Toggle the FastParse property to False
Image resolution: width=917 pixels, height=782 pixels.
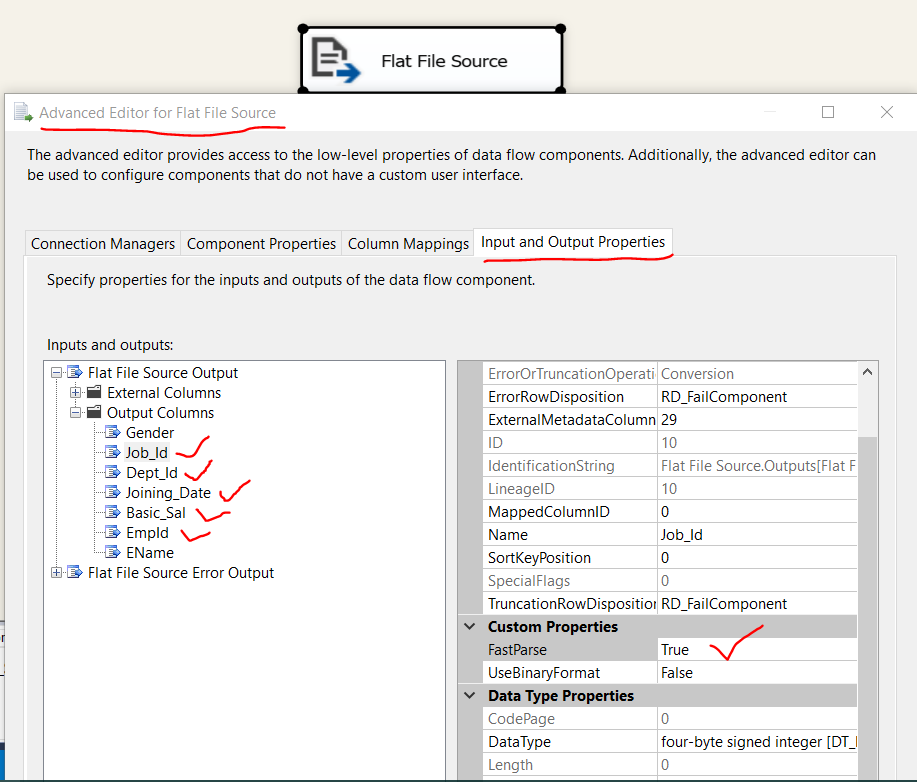pos(752,649)
